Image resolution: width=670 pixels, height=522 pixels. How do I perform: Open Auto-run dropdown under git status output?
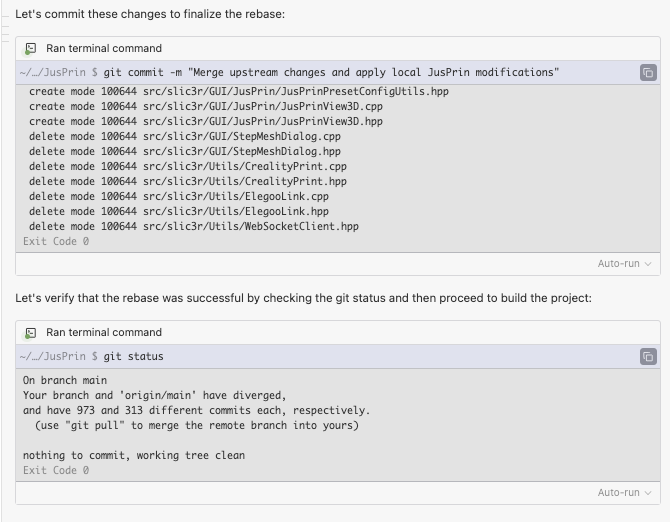[624, 493]
